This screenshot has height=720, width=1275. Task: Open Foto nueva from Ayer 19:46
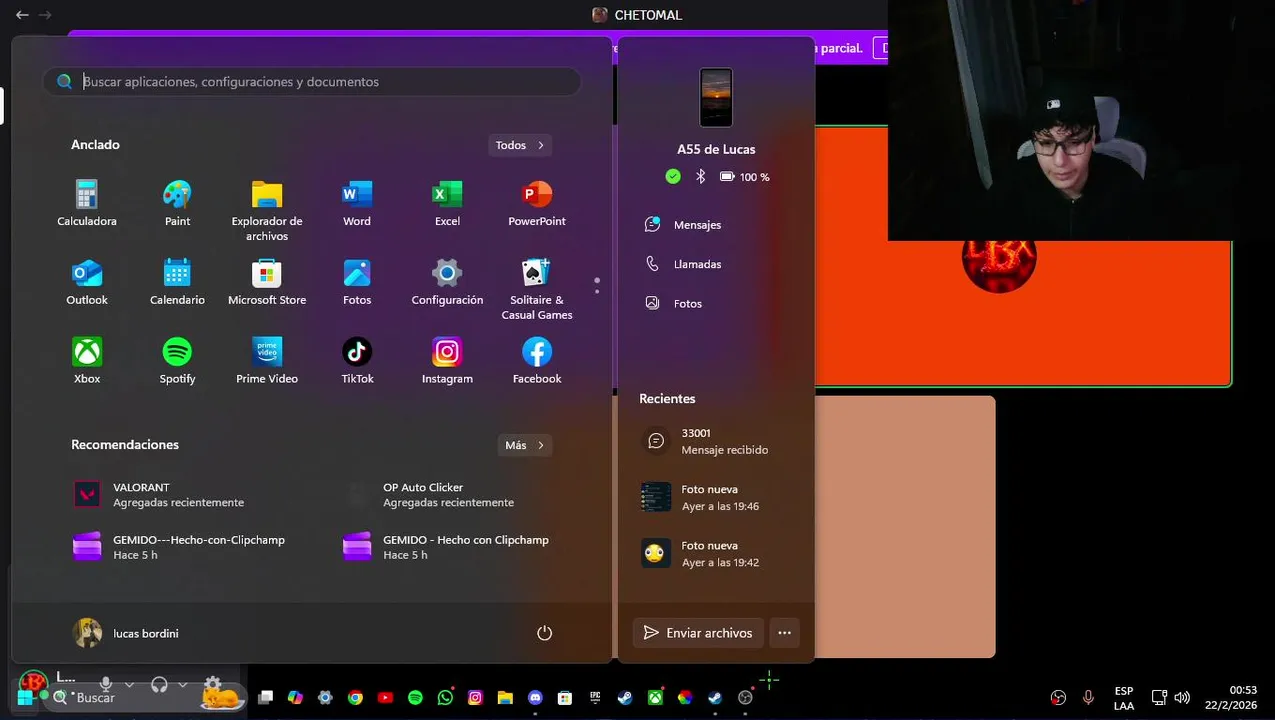(x=715, y=497)
